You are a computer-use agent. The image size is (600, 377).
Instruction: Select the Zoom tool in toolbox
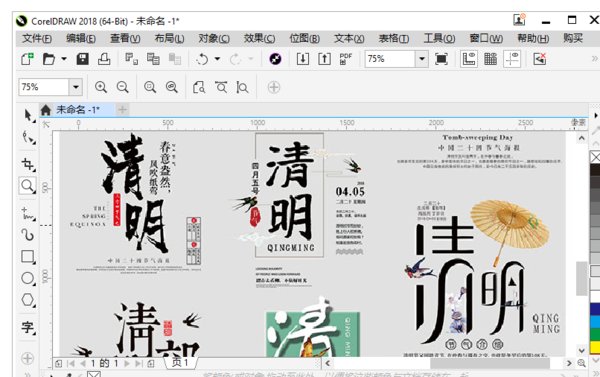click(28, 186)
